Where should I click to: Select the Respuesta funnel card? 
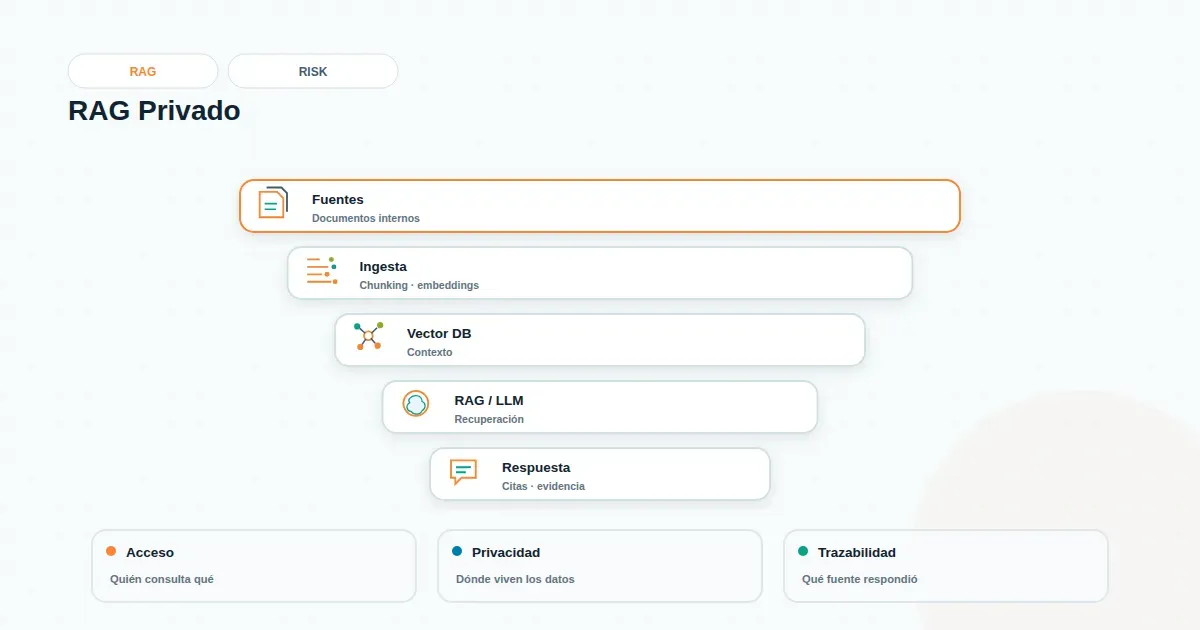[600, 474]
